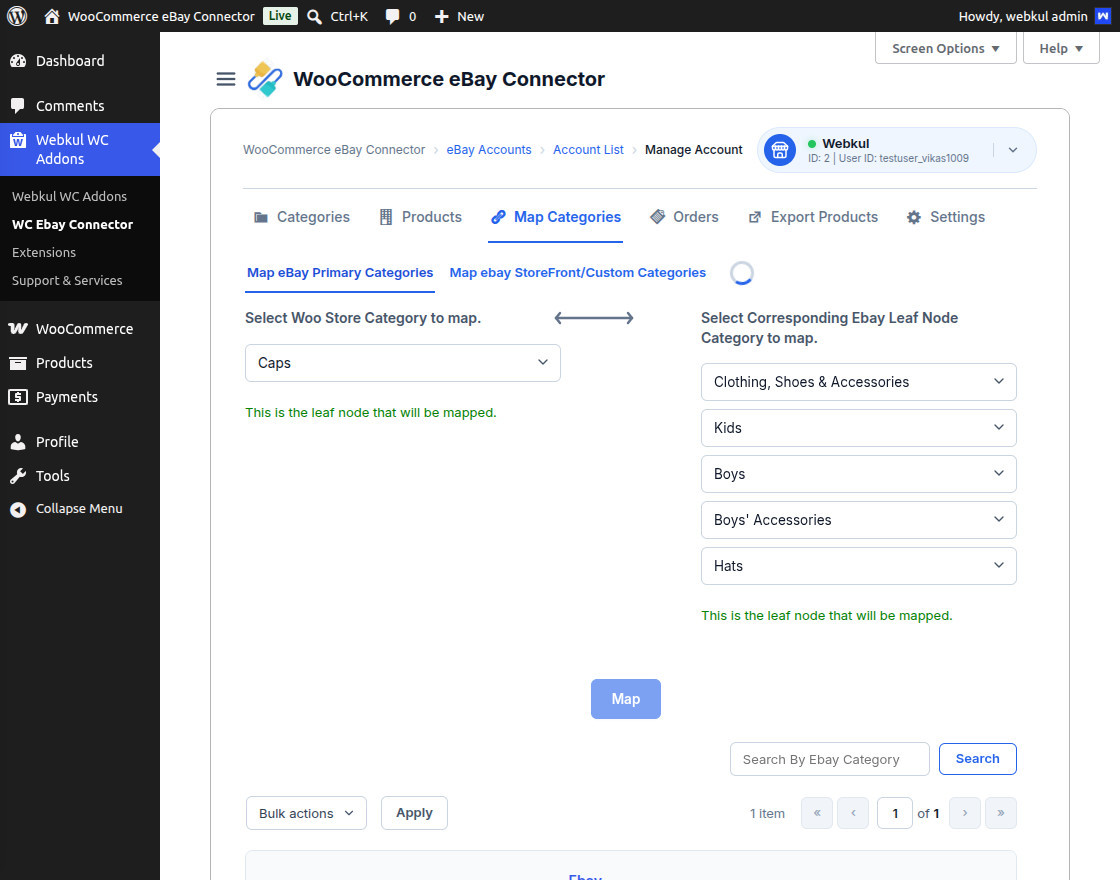Open Comments in the sidebar

click(80, 106)
